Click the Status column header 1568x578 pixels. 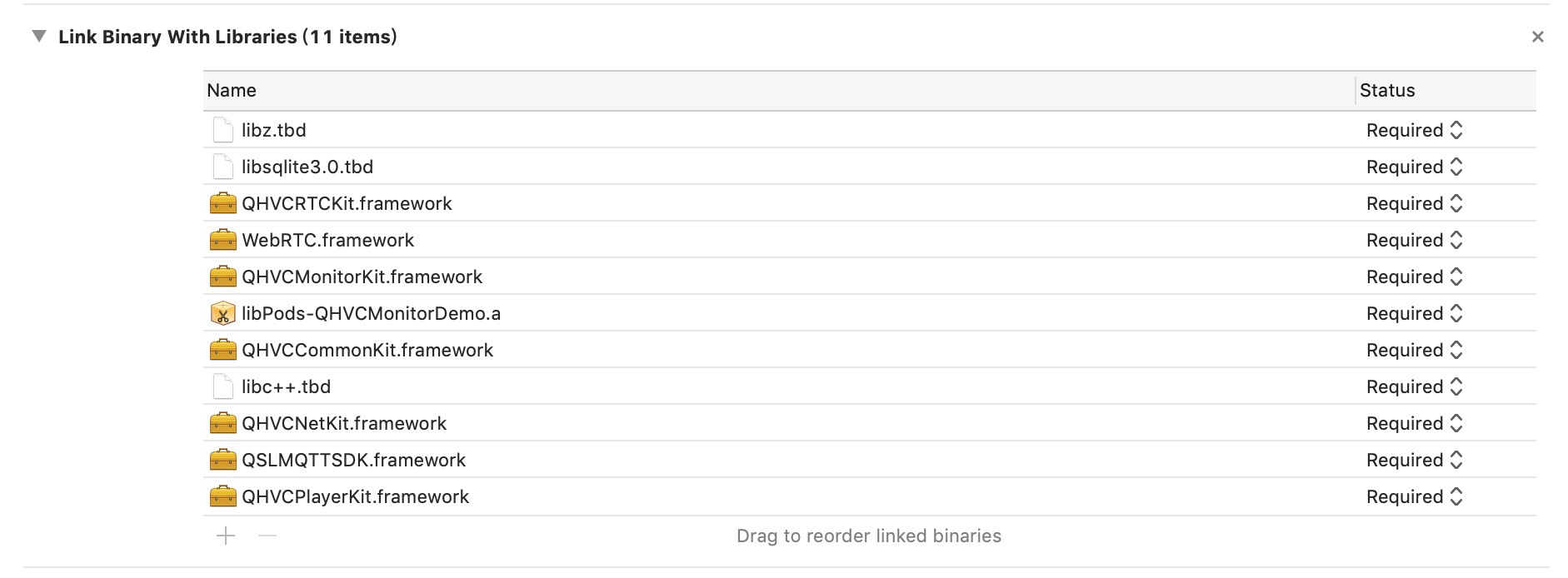coord(1446,91)
